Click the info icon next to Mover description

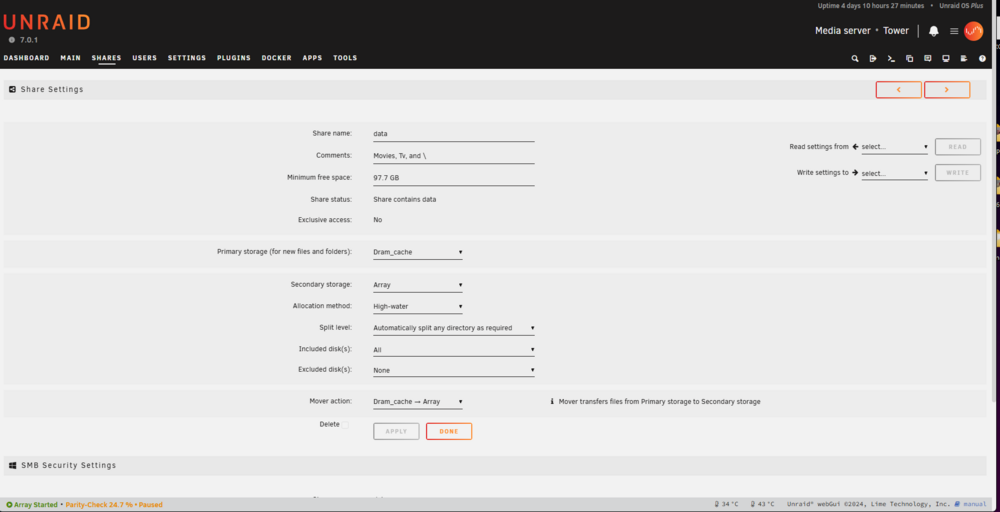coord(552,402)
